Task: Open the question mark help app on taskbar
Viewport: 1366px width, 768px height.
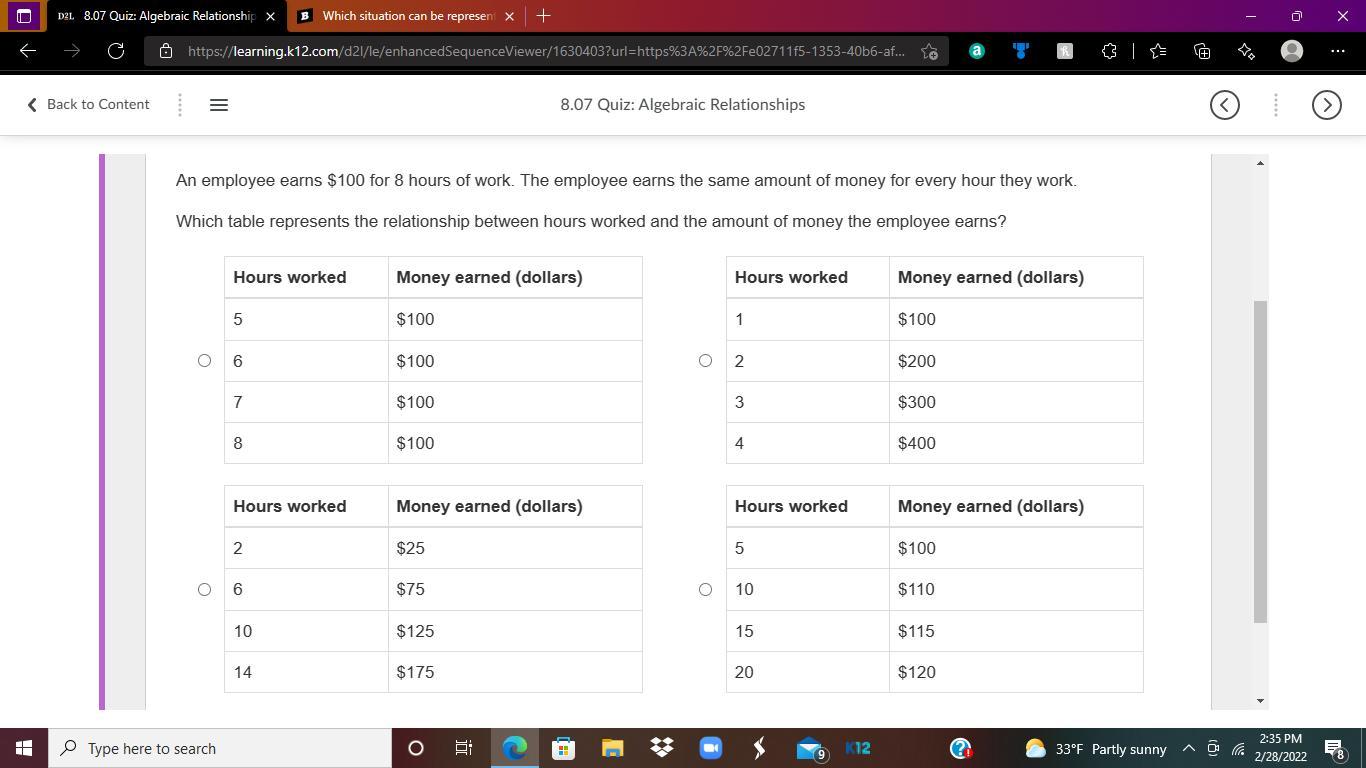Action: [960, 748]
